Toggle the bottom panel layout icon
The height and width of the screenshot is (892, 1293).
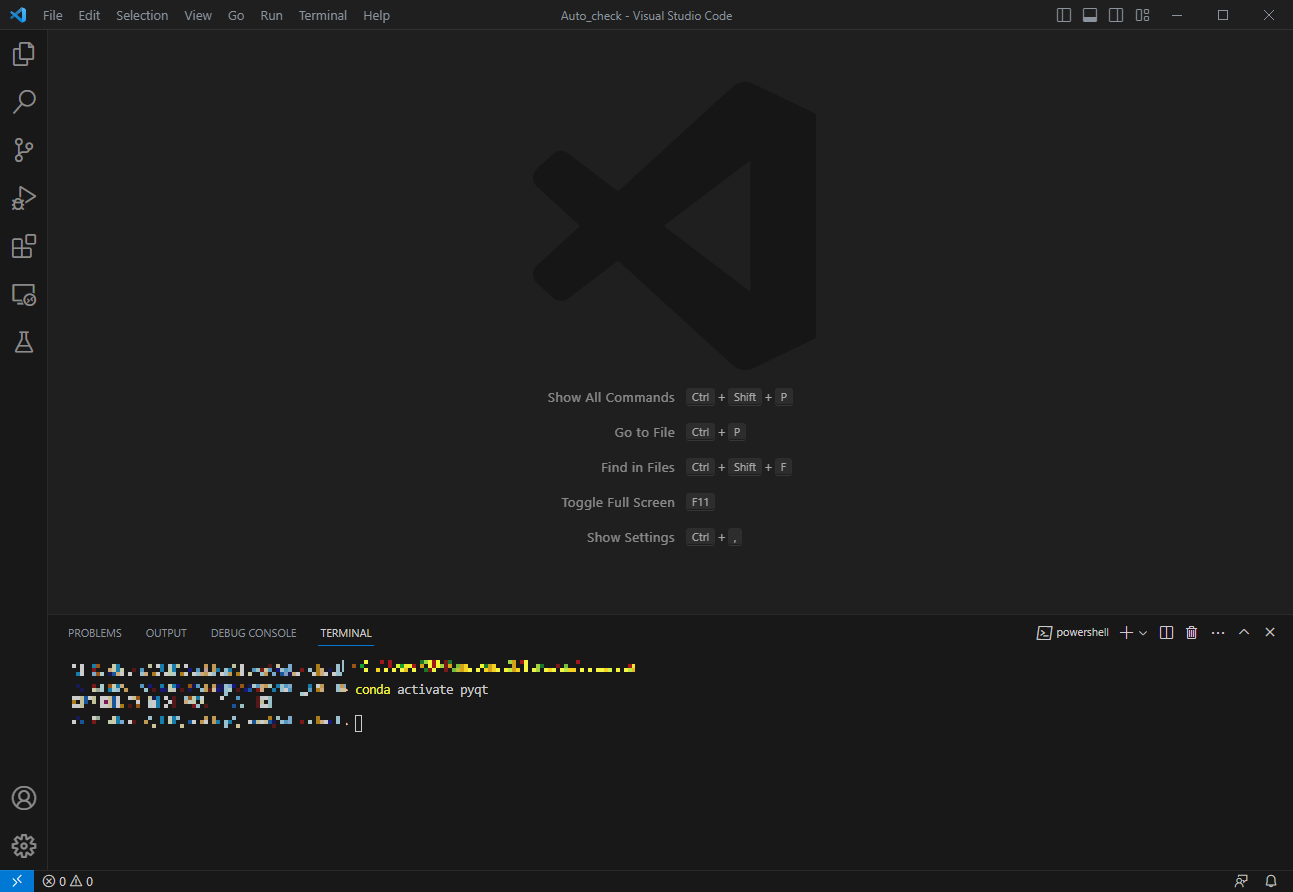(1090, 15)
